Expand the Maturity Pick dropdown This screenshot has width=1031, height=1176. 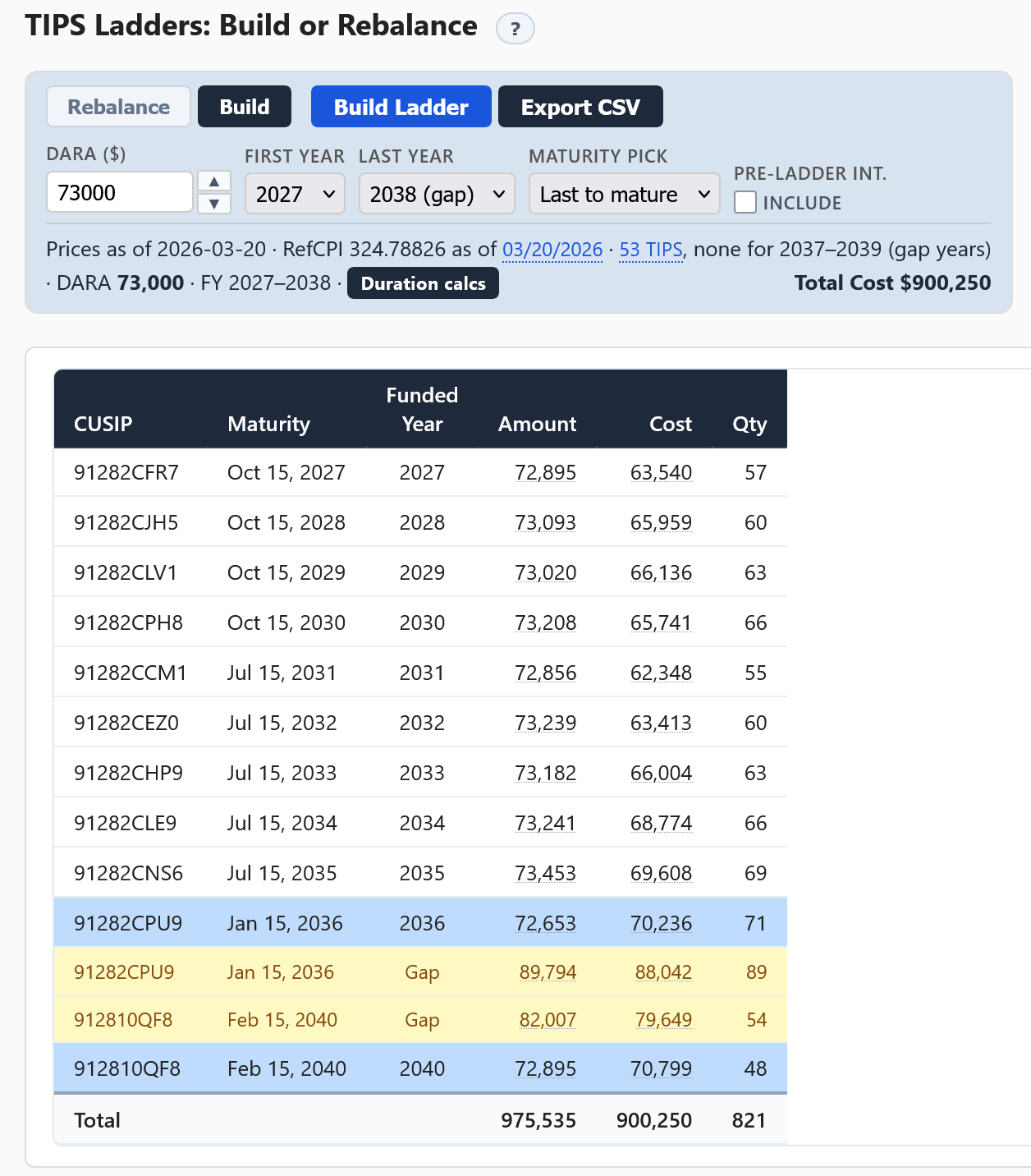click(624, 194)
